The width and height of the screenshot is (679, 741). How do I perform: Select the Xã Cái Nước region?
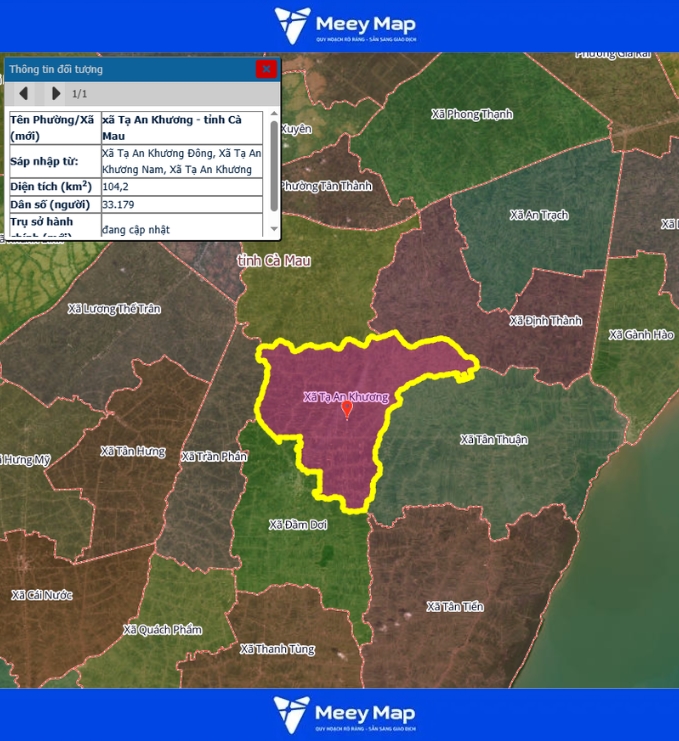[x=42, y=595]
